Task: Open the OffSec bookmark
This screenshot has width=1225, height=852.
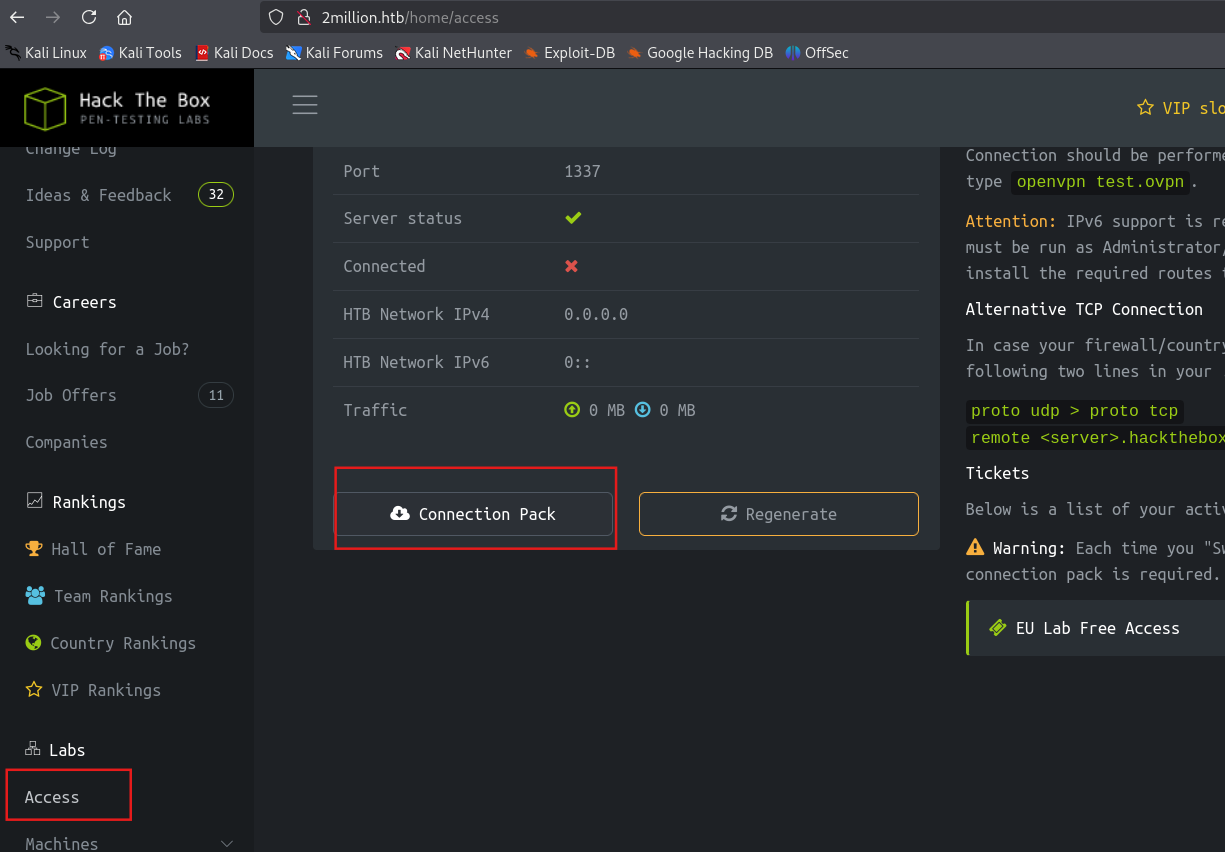Action: click(x=817, y=53)
